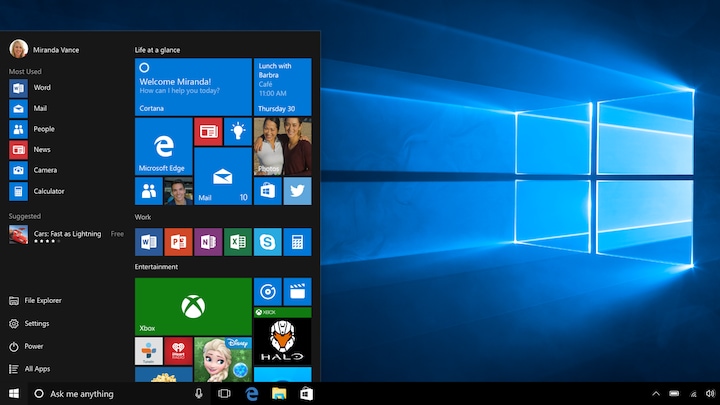Open Settings from Start menu
This screenshot has height=405, width=720.
[x=29, y=323]
